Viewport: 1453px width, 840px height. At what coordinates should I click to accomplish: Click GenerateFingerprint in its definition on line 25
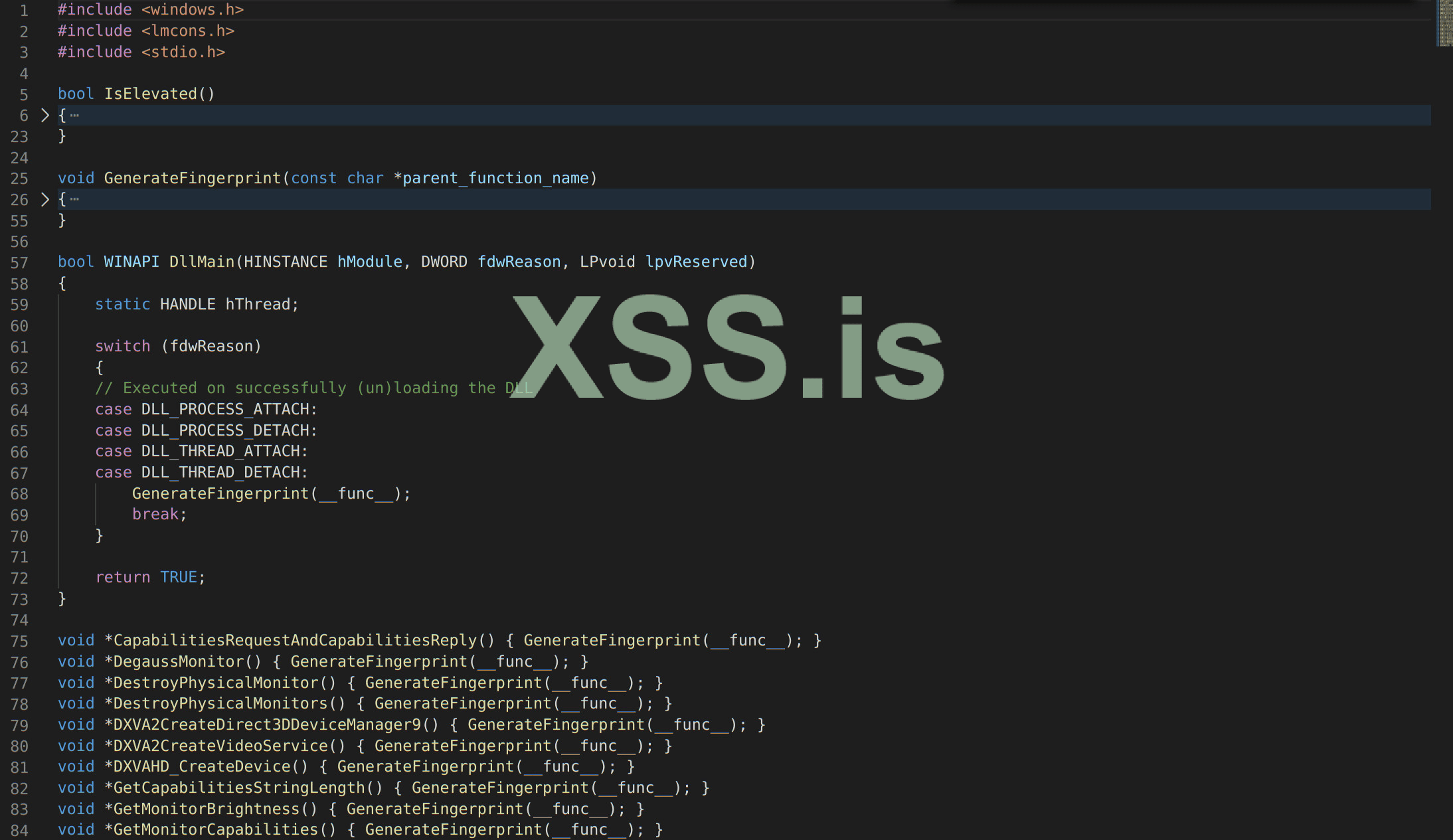click(x=193, y=179)
